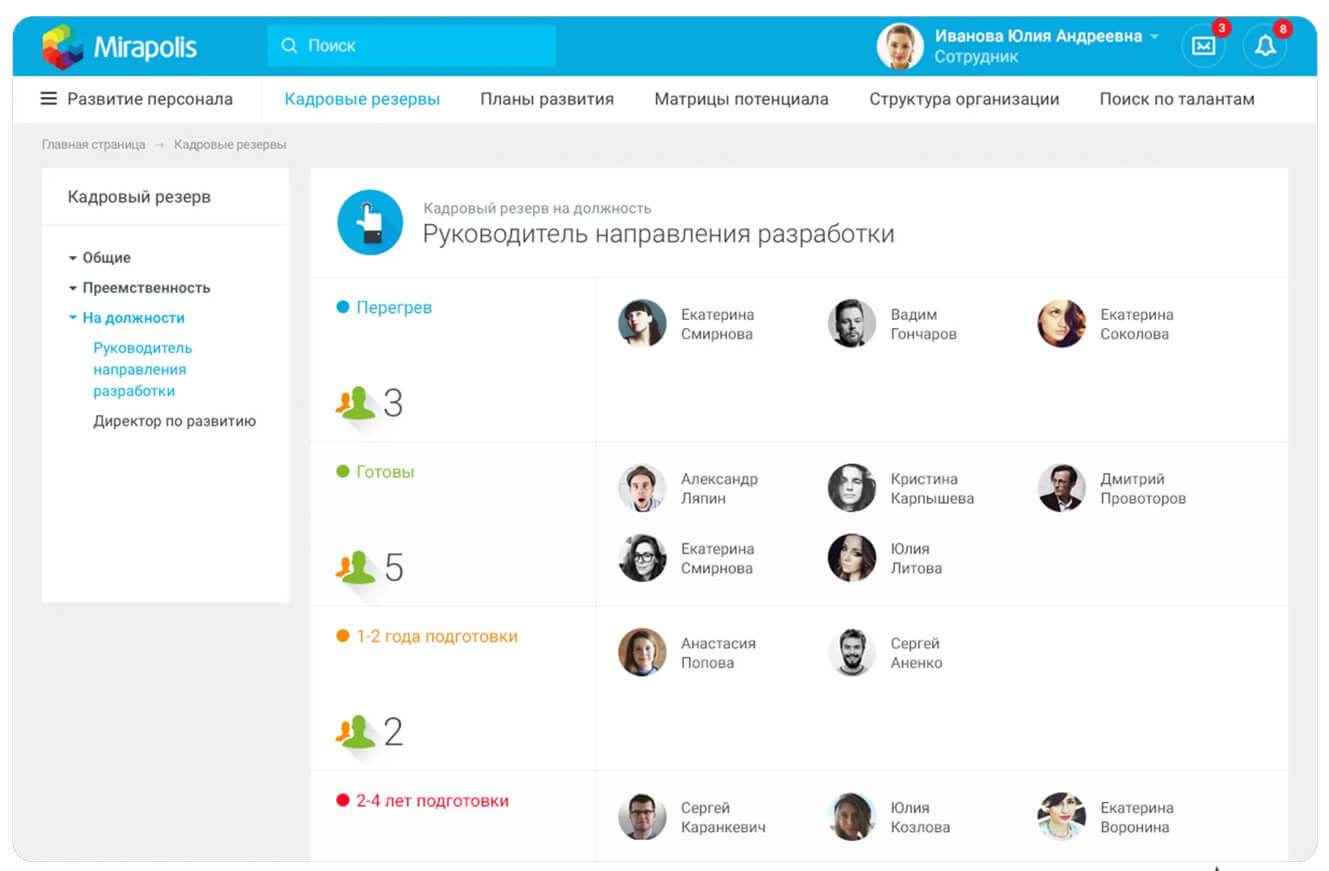This screenshot has width=1329, height=871.
Task: Open the Планы развития tab
Action: pos(547,99)
